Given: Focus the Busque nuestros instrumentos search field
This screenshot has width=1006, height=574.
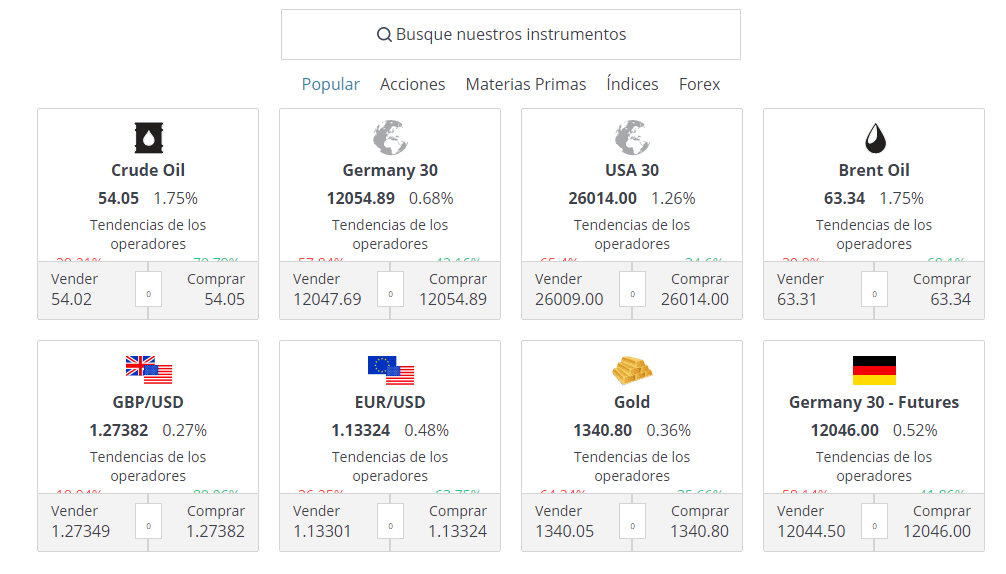Looking at the screenshot, I should point(511,35).
